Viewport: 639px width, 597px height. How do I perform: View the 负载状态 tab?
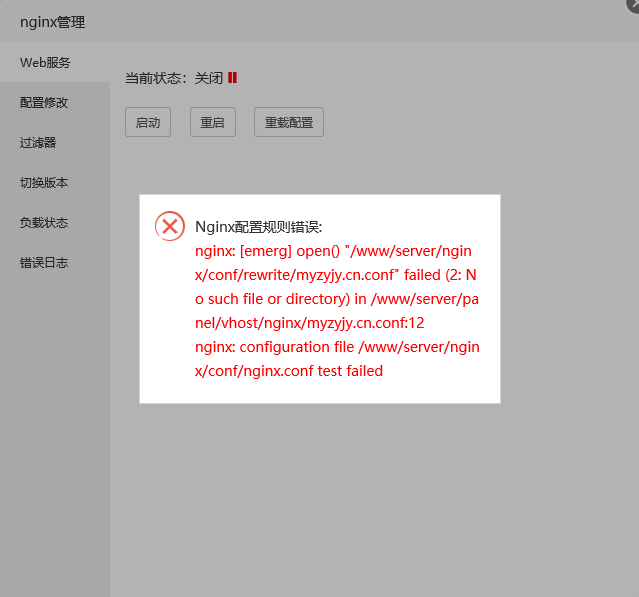point(55,222)
